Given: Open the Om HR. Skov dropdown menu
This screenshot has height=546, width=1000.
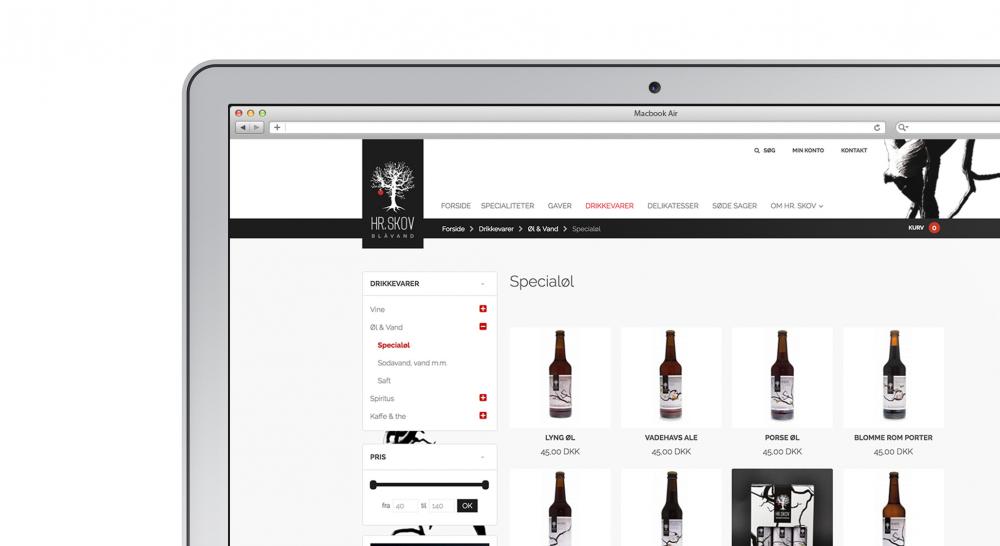Looking at the screenshot, I should click(x=796, y=206).
